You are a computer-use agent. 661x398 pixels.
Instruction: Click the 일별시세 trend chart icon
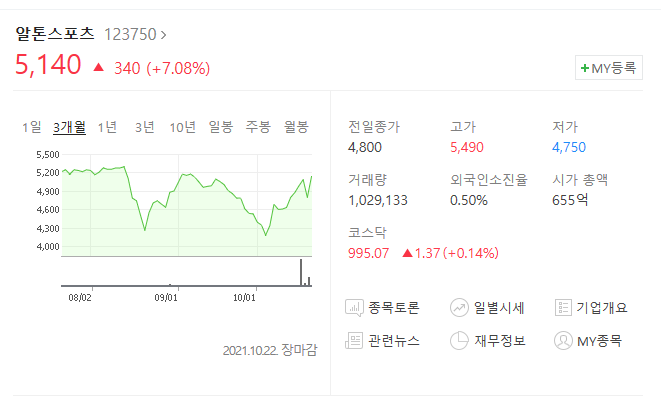(x=459, y=308)
